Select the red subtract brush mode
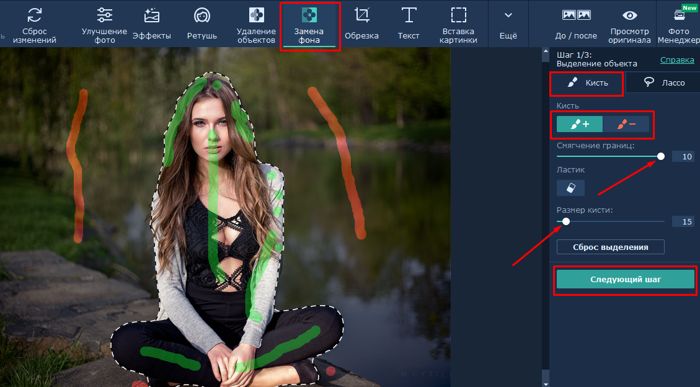 click(x=626, y=125)
